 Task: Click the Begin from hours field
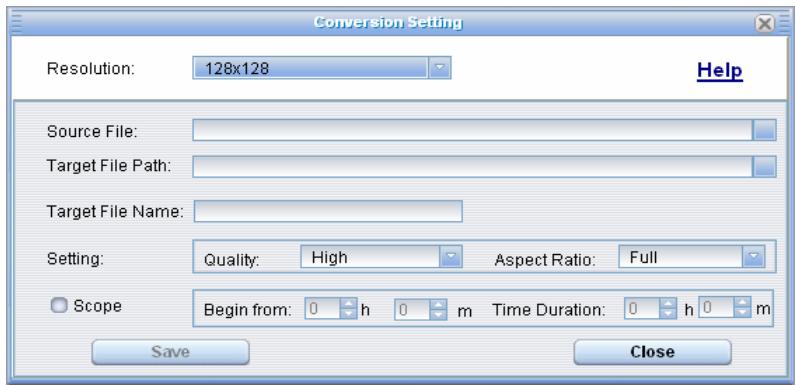(322, 308)
